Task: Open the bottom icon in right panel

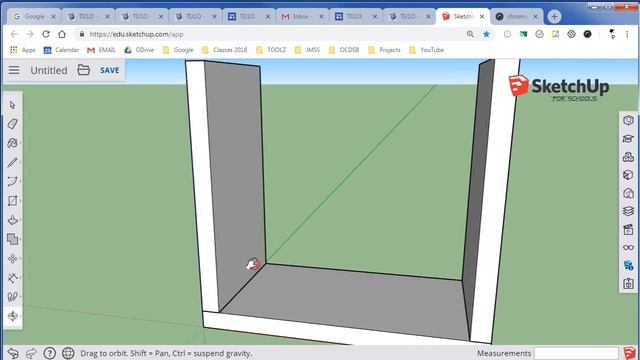Action: pos(628,283)
